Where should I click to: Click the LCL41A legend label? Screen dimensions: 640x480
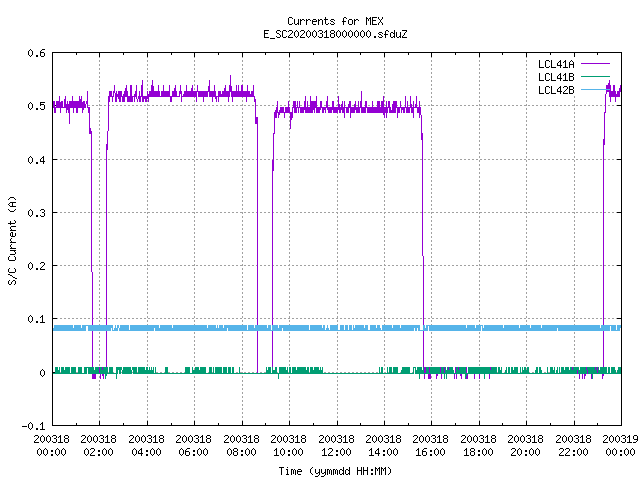[556, 64]
